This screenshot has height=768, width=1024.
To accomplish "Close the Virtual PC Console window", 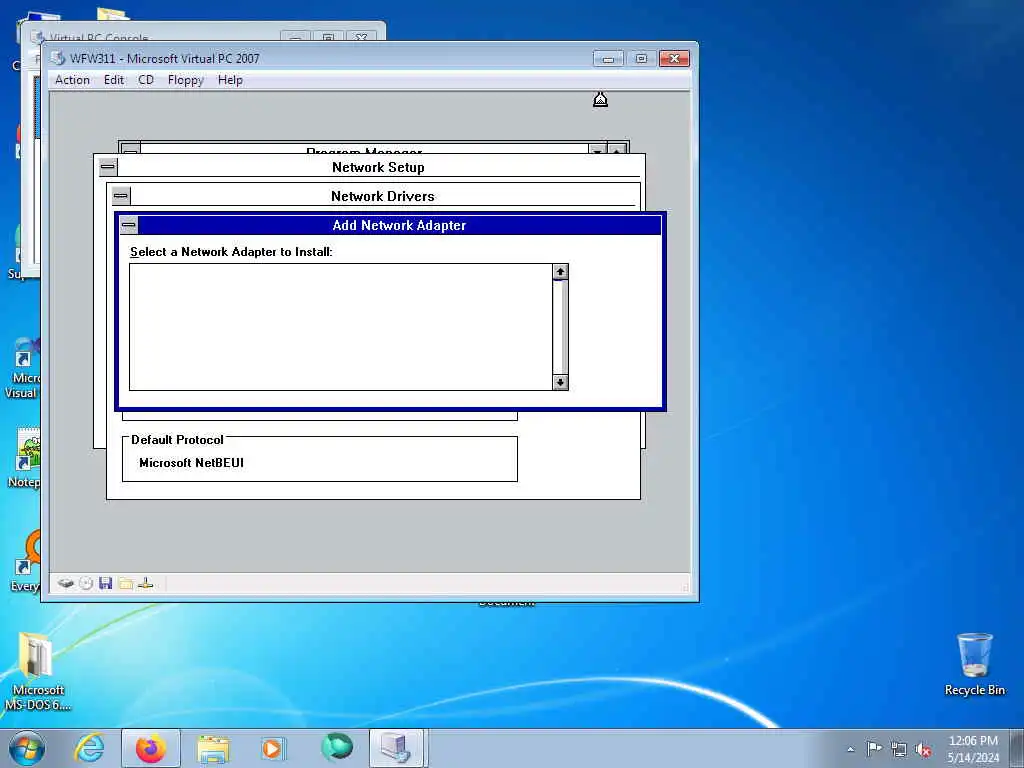I will [361, 37].
